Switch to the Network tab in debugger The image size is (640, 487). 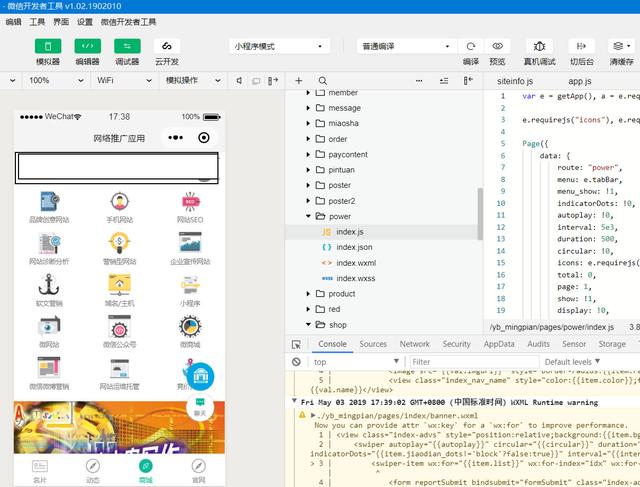click(x=414, y=344)
